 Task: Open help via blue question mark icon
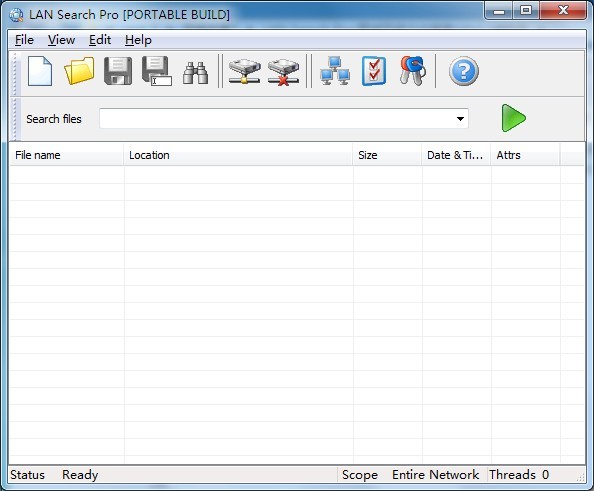pos(464,71)
